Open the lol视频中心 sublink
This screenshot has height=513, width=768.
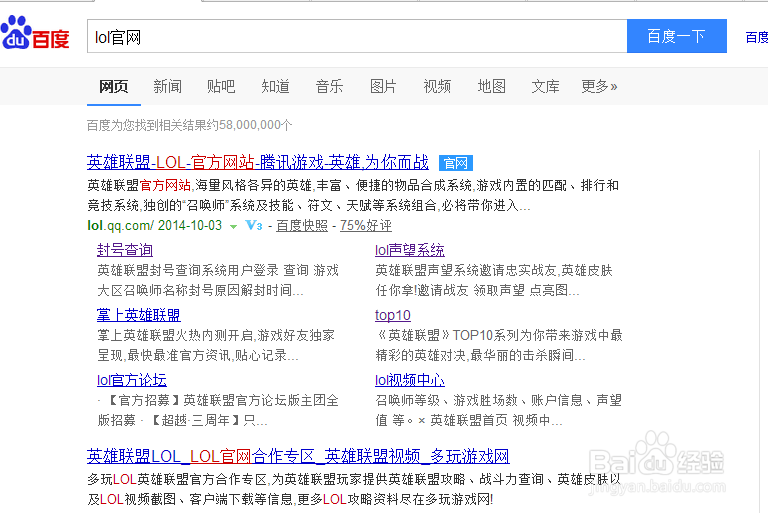coord(409,380)
